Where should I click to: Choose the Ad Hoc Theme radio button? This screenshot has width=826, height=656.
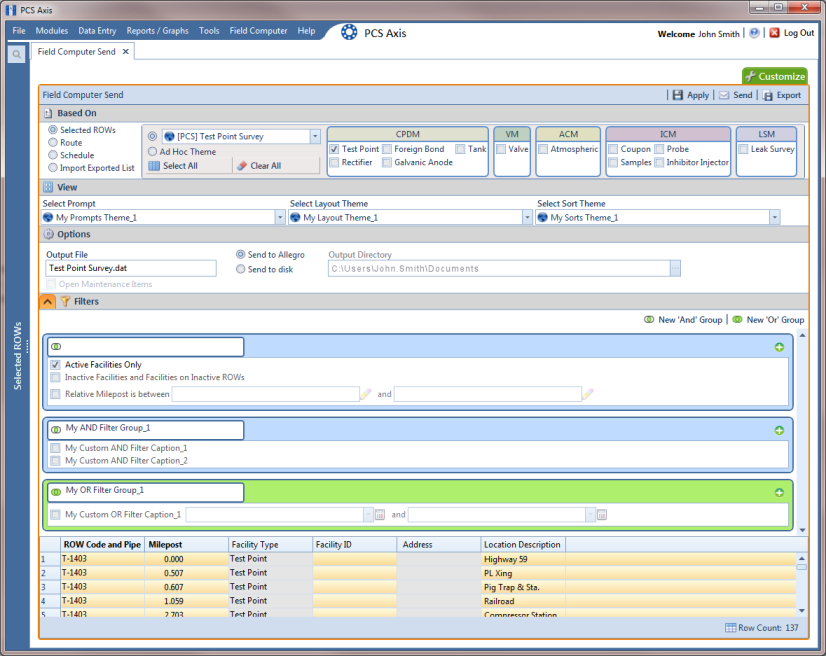(x=152, y=152)
